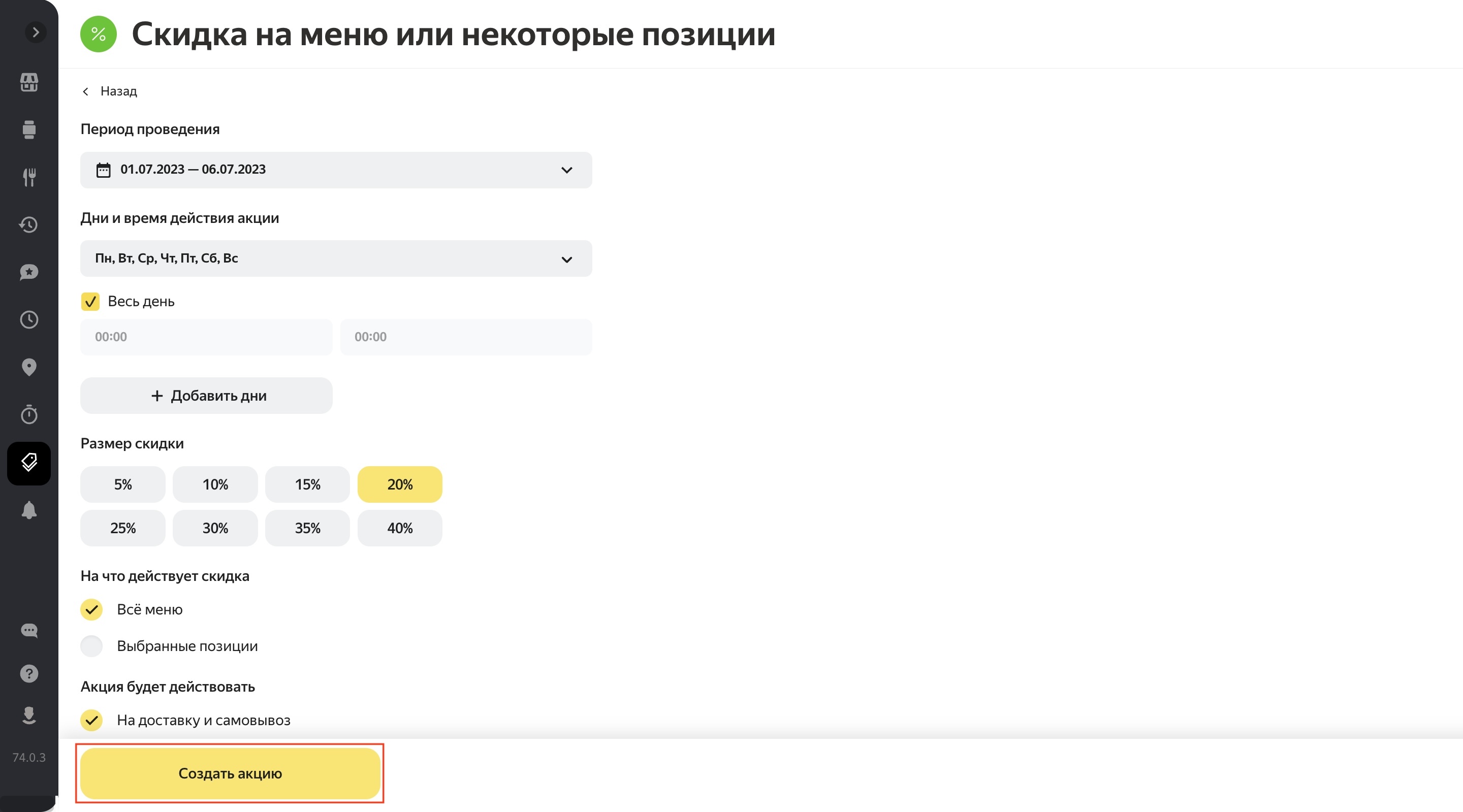Open the support chat bubble icon
This screenshot has height=812, width=1463.
29,630
